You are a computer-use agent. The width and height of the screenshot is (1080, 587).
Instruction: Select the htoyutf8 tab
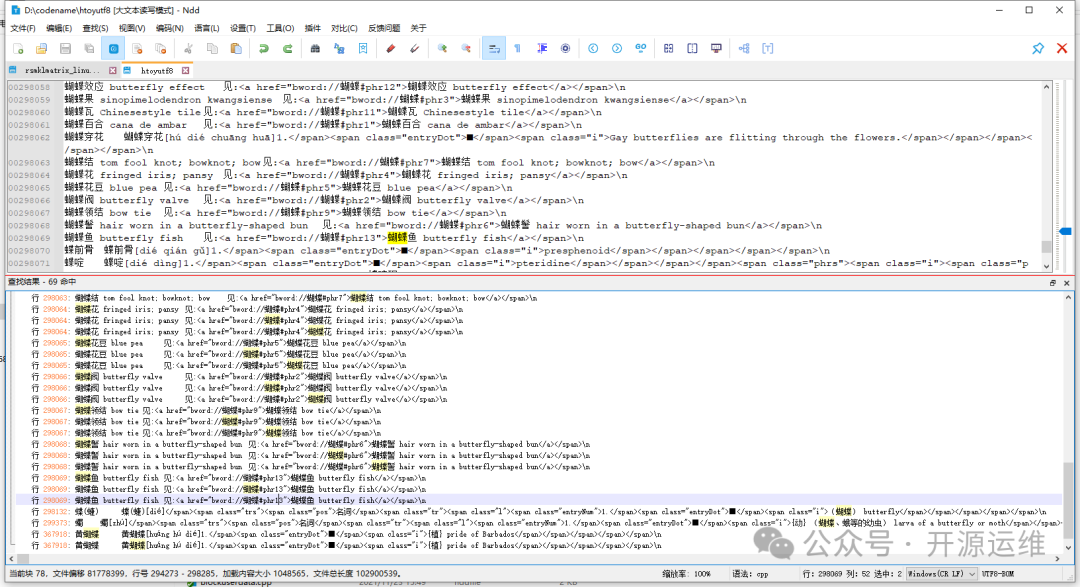click(x=156, y=71)
